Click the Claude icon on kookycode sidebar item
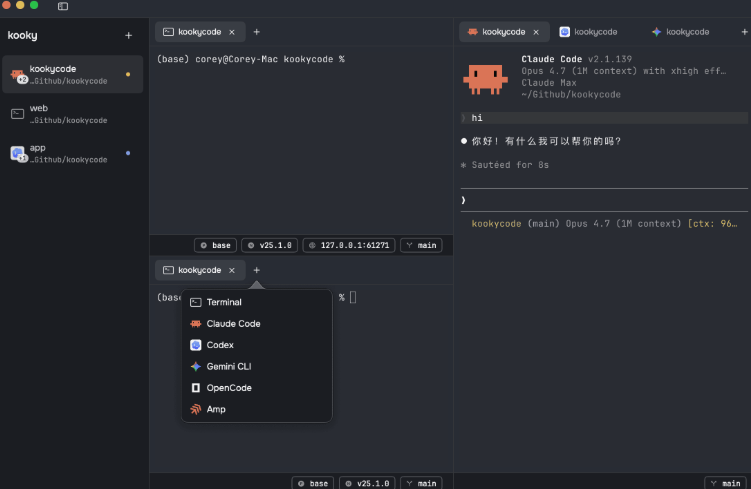Screen dimensions: 751x489 (18, 75)
